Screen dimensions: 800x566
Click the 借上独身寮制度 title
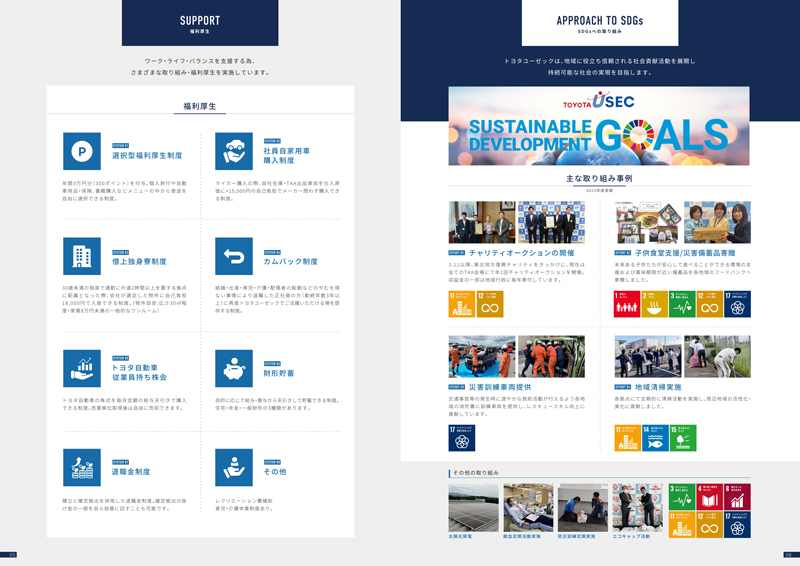[139, 261]
